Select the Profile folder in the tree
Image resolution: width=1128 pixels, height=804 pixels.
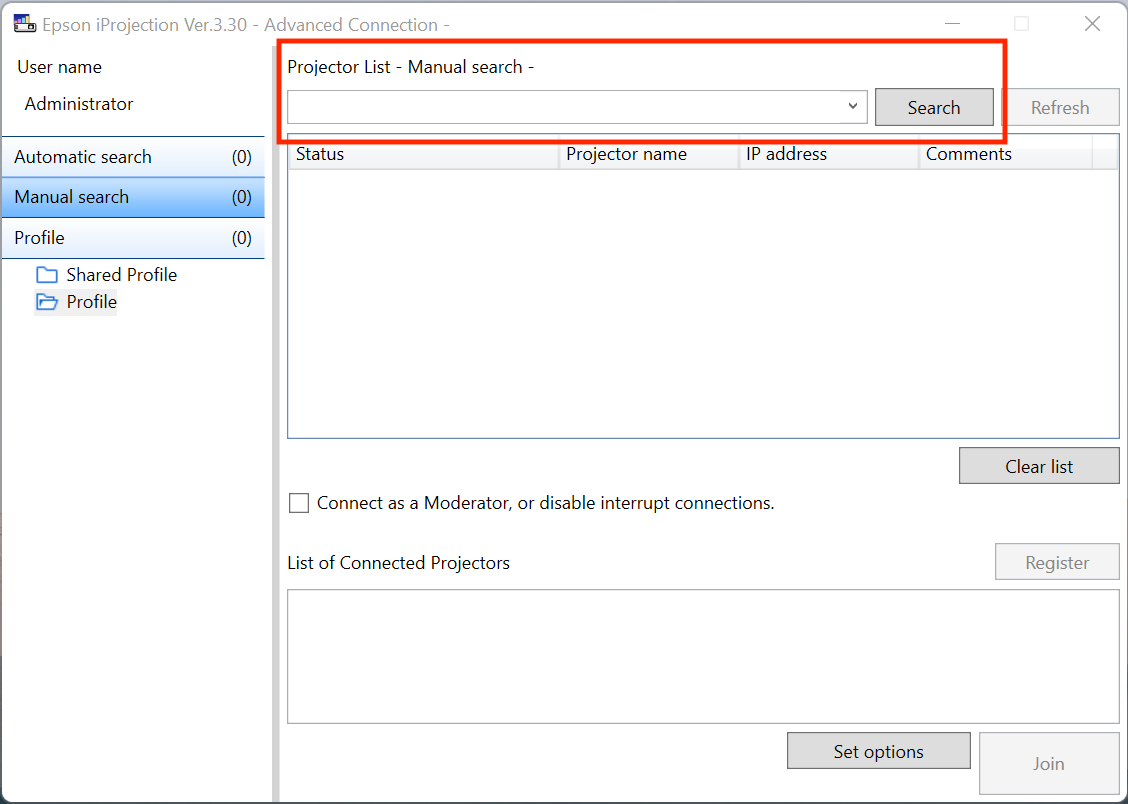point(76,301)
